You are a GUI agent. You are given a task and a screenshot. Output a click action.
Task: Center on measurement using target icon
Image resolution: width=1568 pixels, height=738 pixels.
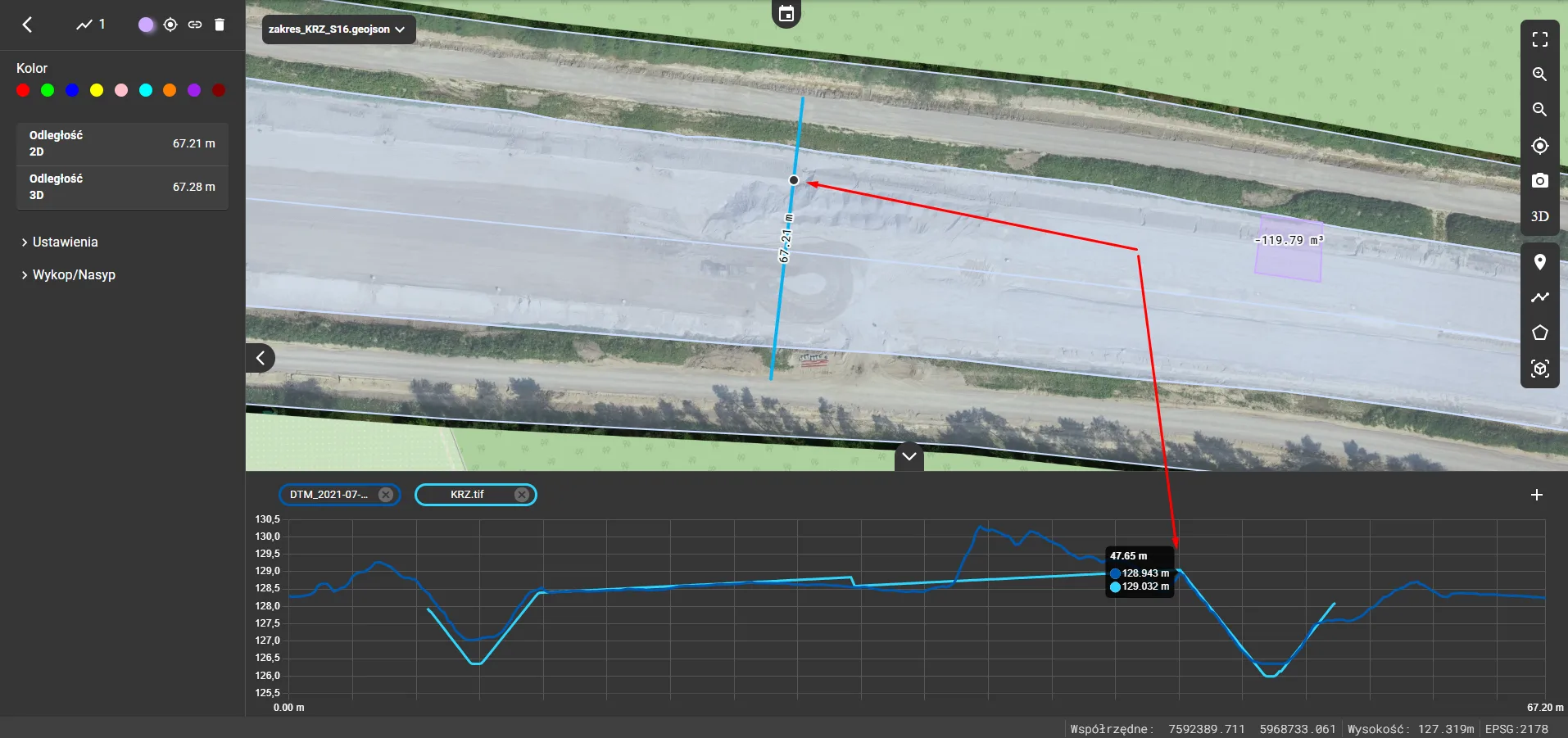[170, 25]
